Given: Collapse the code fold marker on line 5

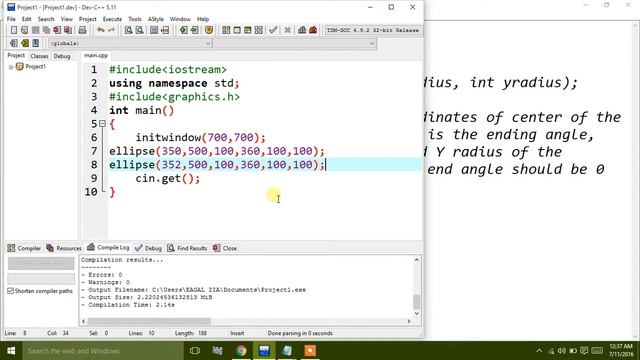Looking at the screenshot, I should (102, 123).
